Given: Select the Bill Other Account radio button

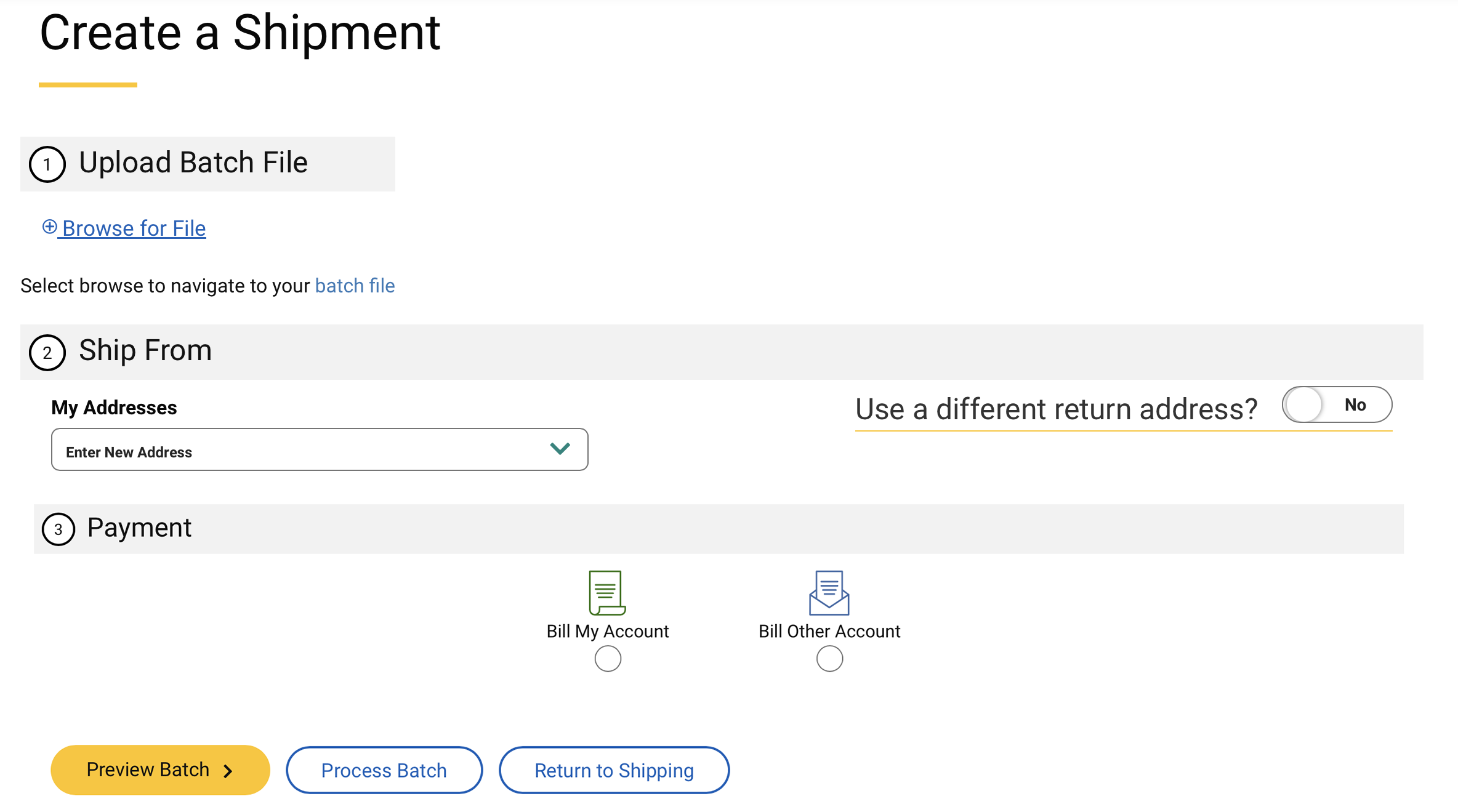Looking at the screenshot, I should (829, 659).
